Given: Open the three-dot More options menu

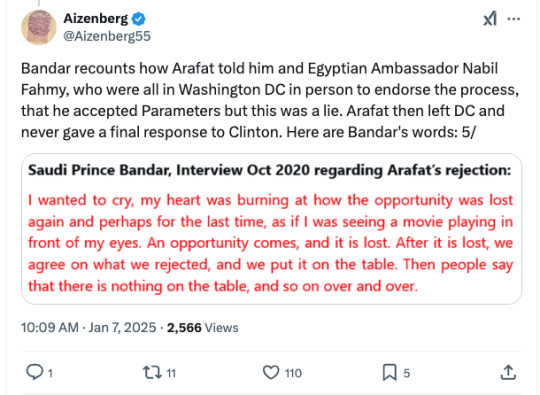Looking at the screenshot, I should click(x=514, y=19).
